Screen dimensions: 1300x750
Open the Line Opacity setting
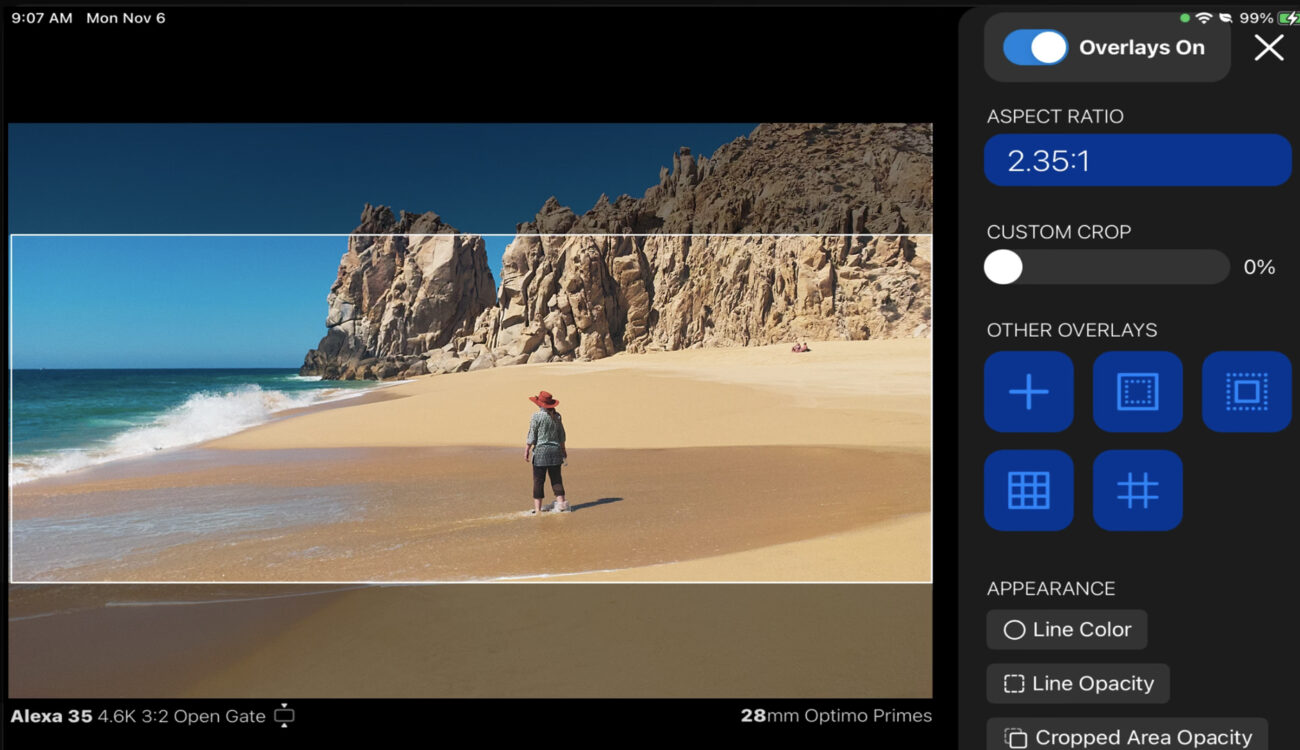1078,684
